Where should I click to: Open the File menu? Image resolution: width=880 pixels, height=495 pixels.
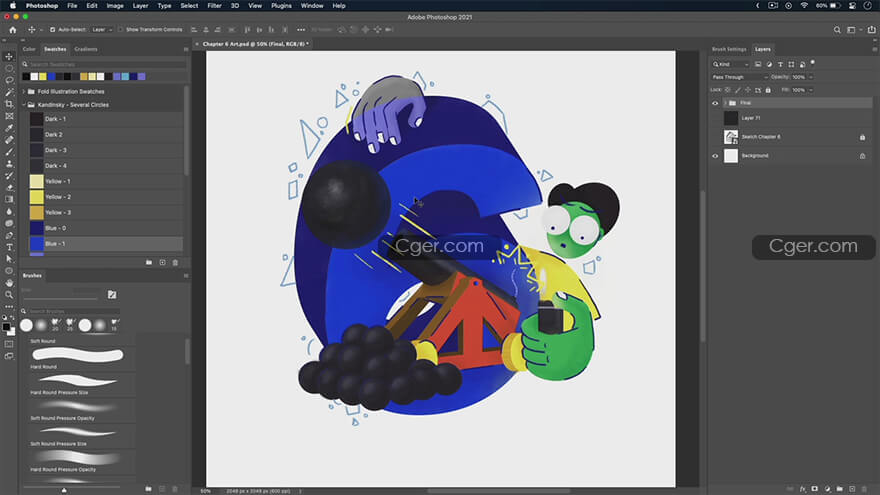(x=72, y=6)
